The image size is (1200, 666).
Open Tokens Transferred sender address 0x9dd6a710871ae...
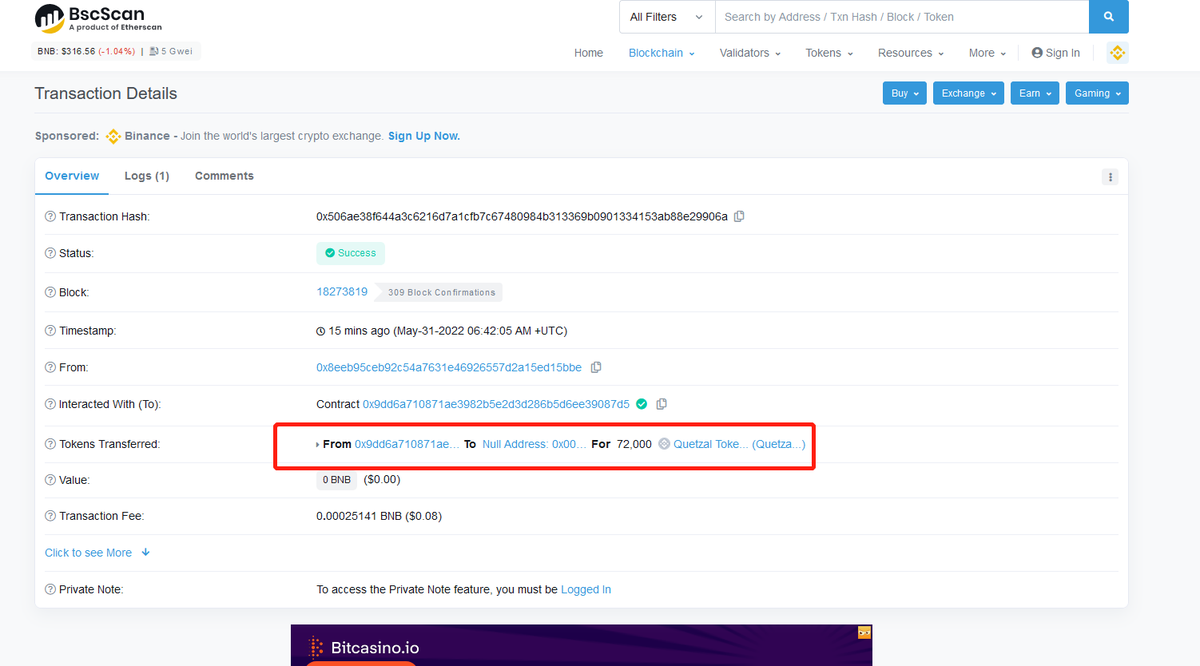pyautogui.click(x=407, y=444)
